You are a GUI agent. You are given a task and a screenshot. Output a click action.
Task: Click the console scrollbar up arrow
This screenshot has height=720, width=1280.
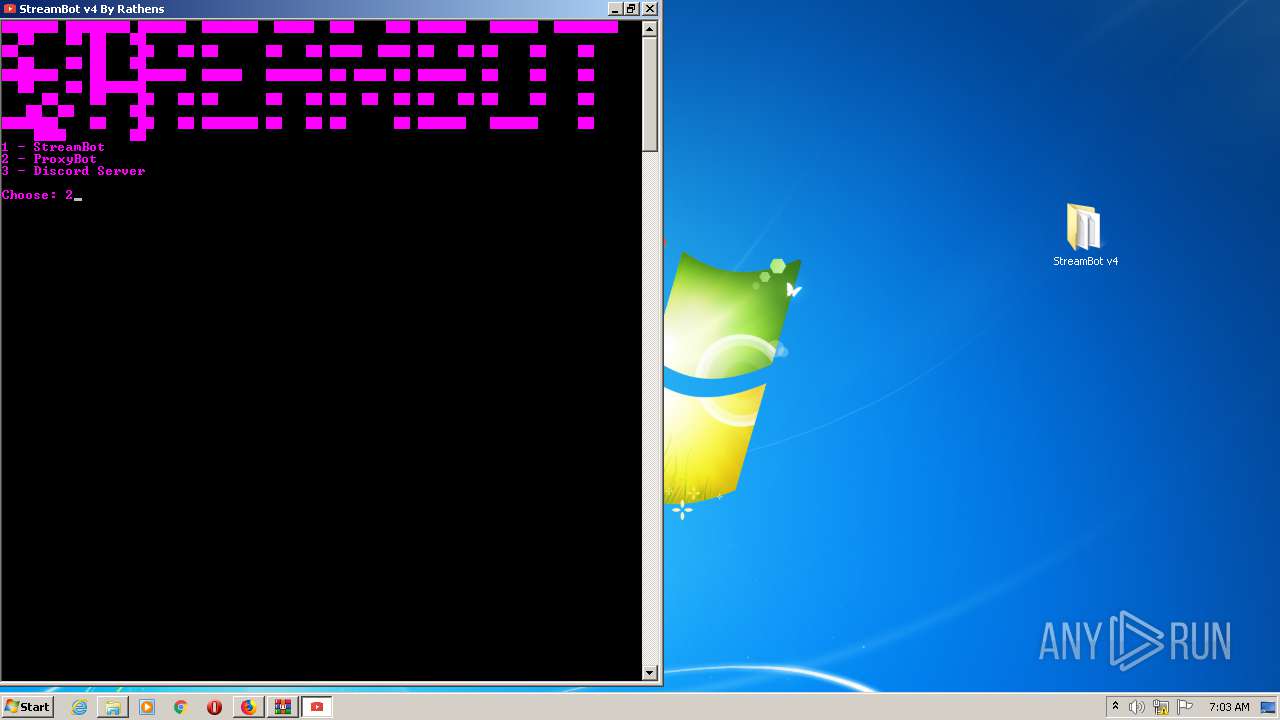tap(650, 28)
